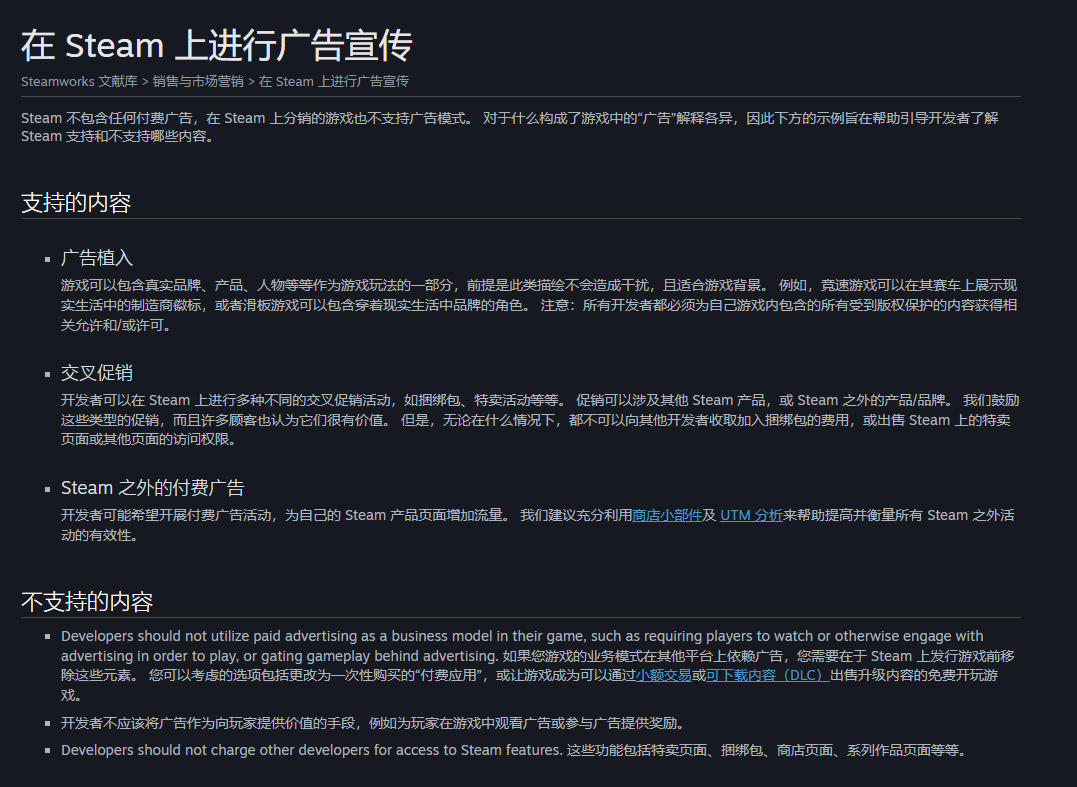Open the 可下载内容（DLC）link

coord(767,675)
